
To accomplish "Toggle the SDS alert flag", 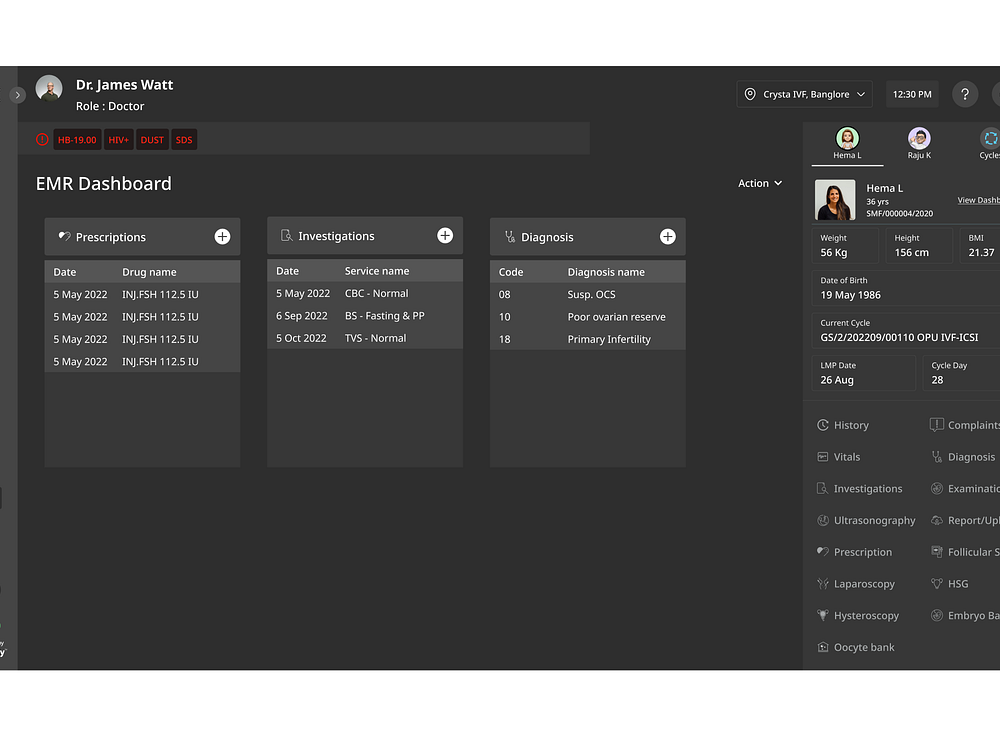I will click(x=183, y=139).
